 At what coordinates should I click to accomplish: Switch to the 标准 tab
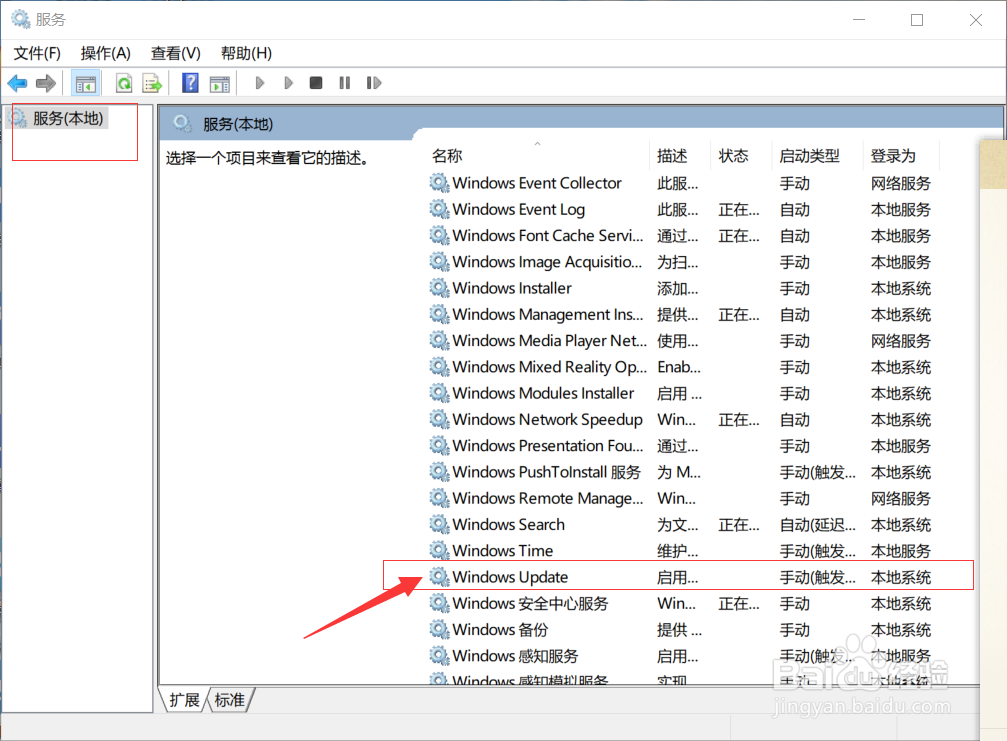click(x=228, y=700)
